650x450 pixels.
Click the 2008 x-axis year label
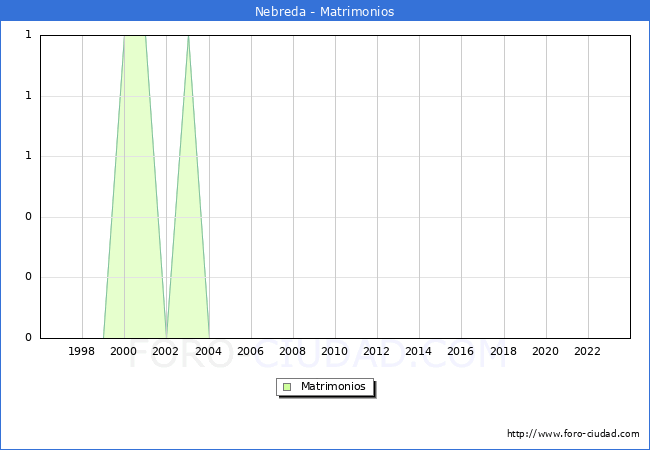[292, 351]
